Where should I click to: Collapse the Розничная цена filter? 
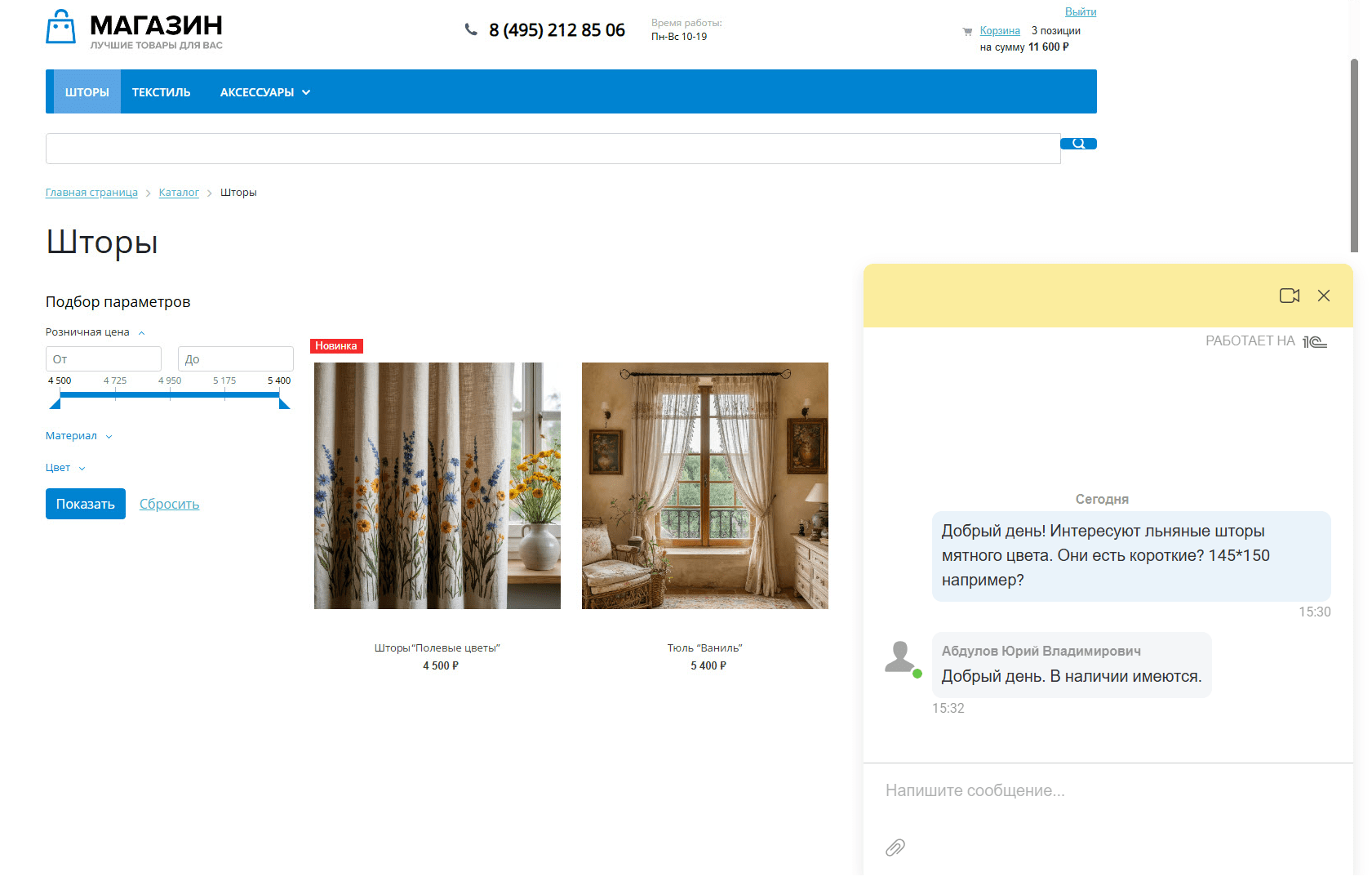pos(95,332)
